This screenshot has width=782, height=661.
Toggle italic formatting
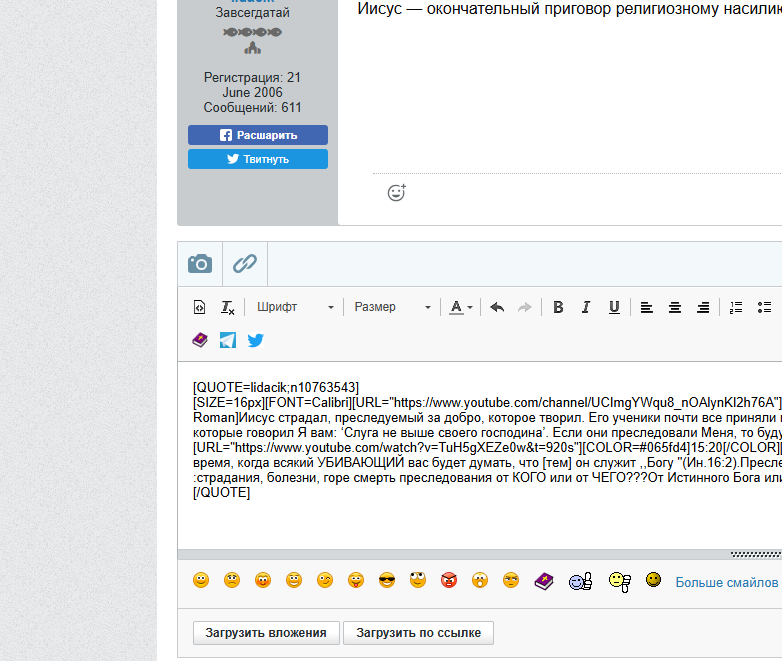tap(586, 307)
